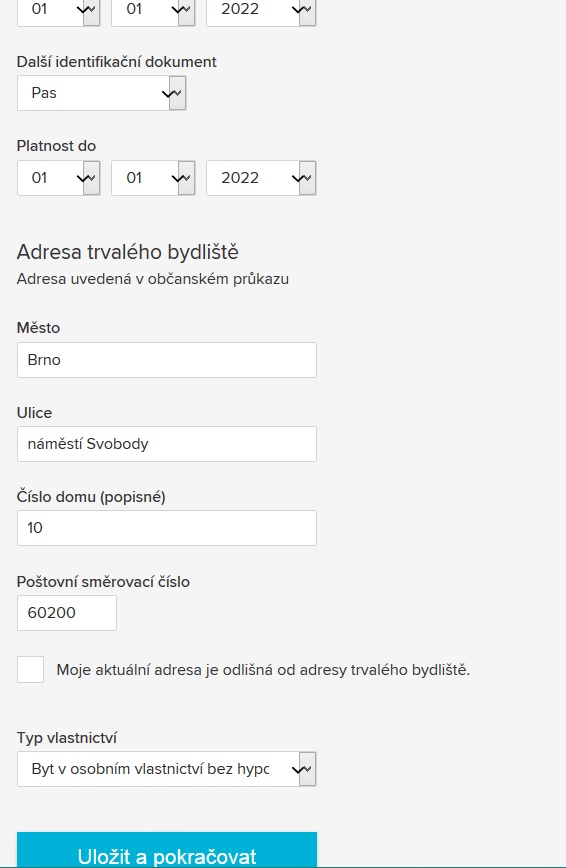This screenshot has height=868, width=566.
Task: Open the Platnost do day dropdown
Action: coord(59,178)
